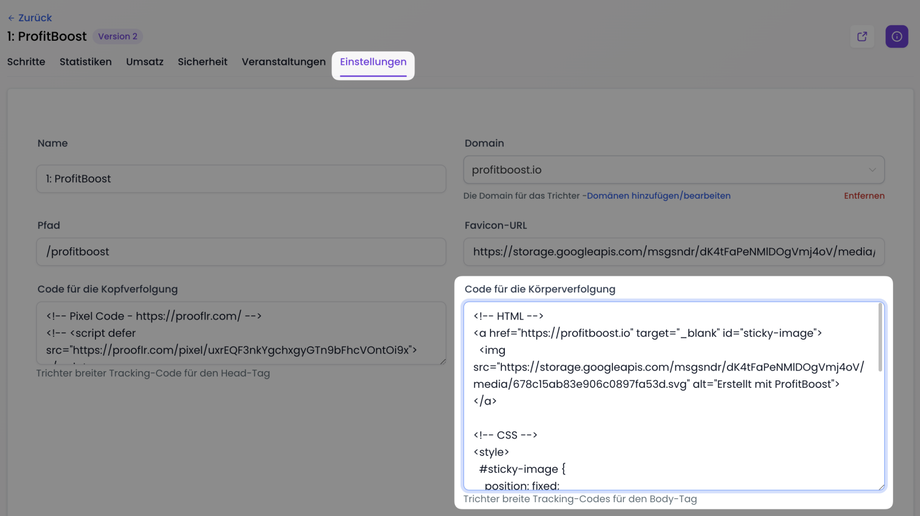Select the Sicherheit tab

(x=203, y=62)
